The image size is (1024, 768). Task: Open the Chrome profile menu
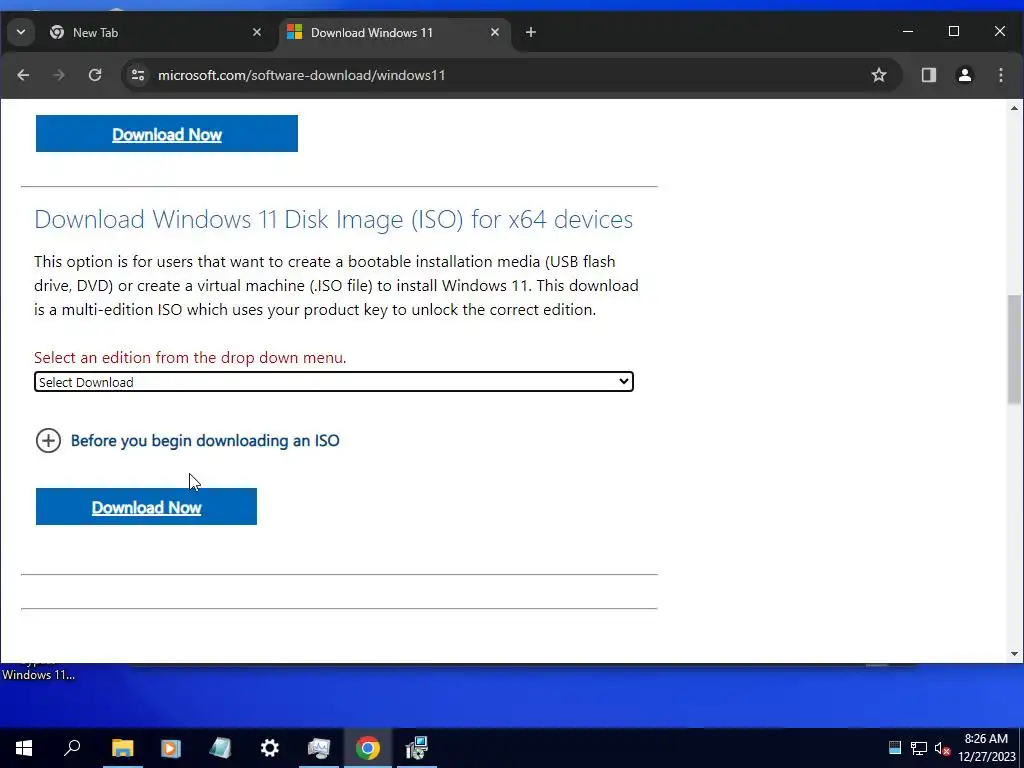pyautogui.click(x=965, y=75)
